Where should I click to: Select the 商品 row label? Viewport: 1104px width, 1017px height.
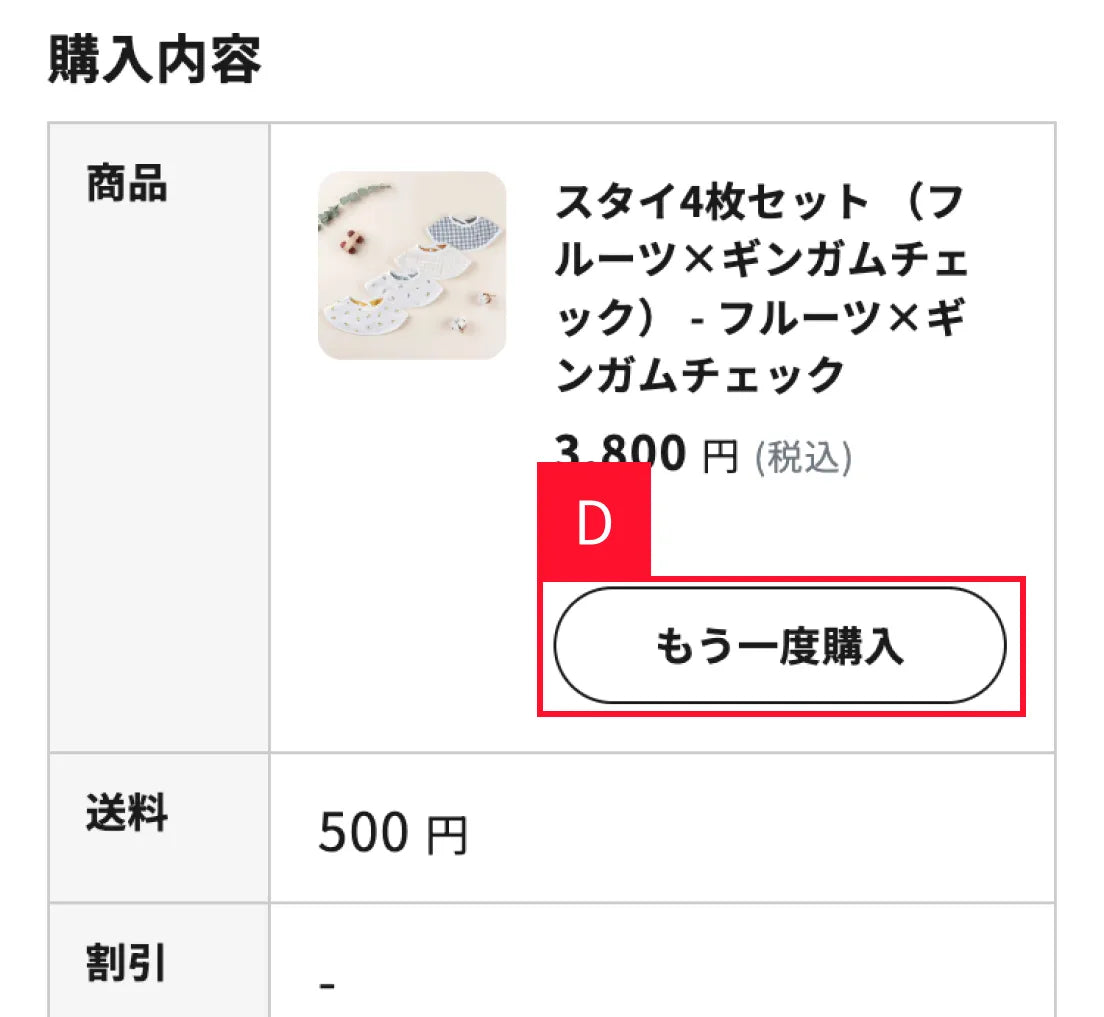(x=127, y=183)
